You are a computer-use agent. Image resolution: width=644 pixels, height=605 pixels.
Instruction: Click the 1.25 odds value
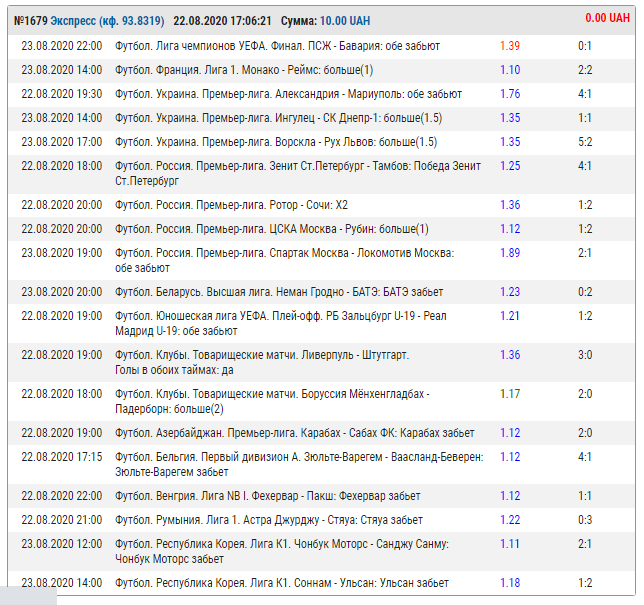pyautogui.click(x=510, y=166)
